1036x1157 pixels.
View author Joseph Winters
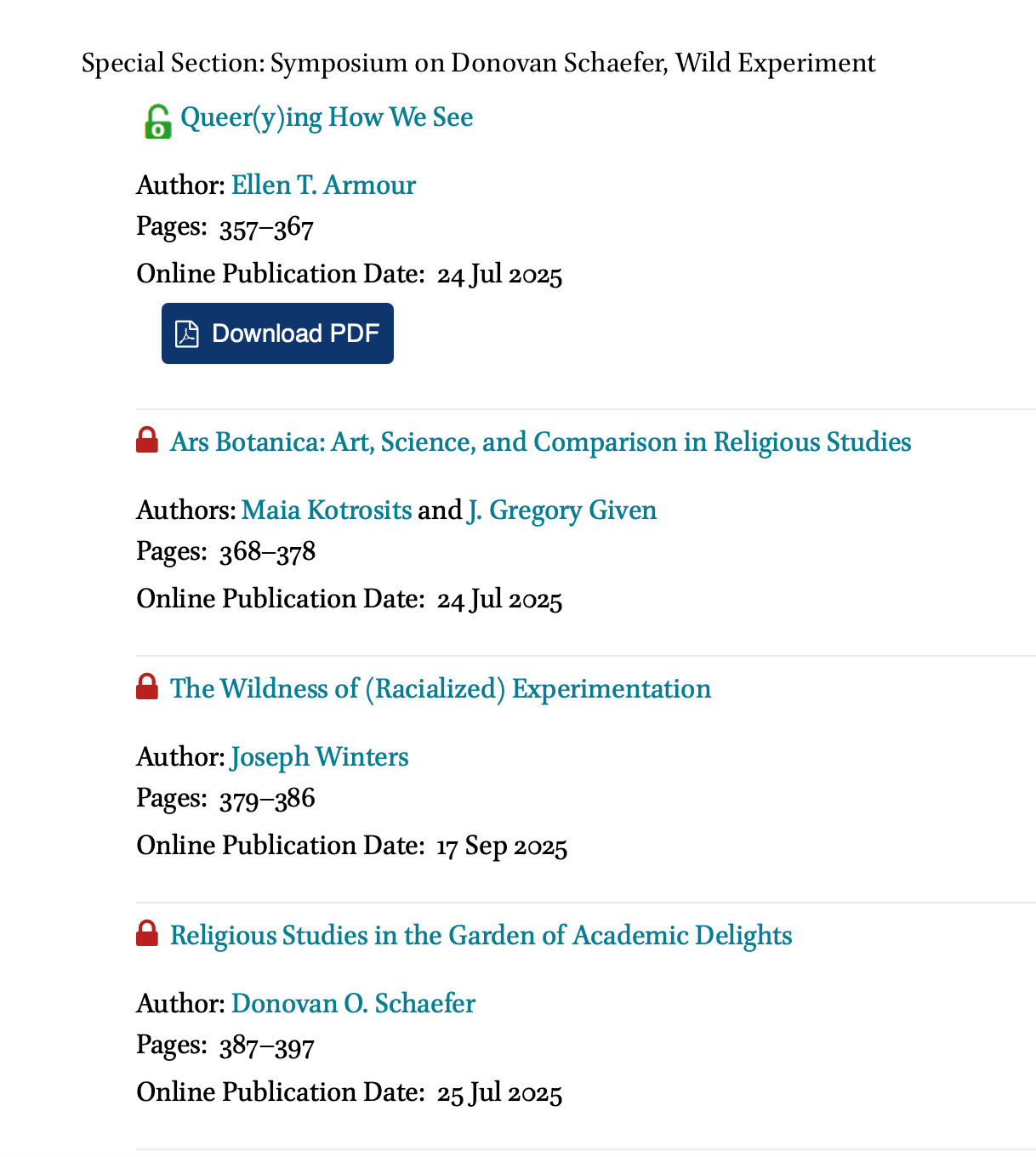319,757
